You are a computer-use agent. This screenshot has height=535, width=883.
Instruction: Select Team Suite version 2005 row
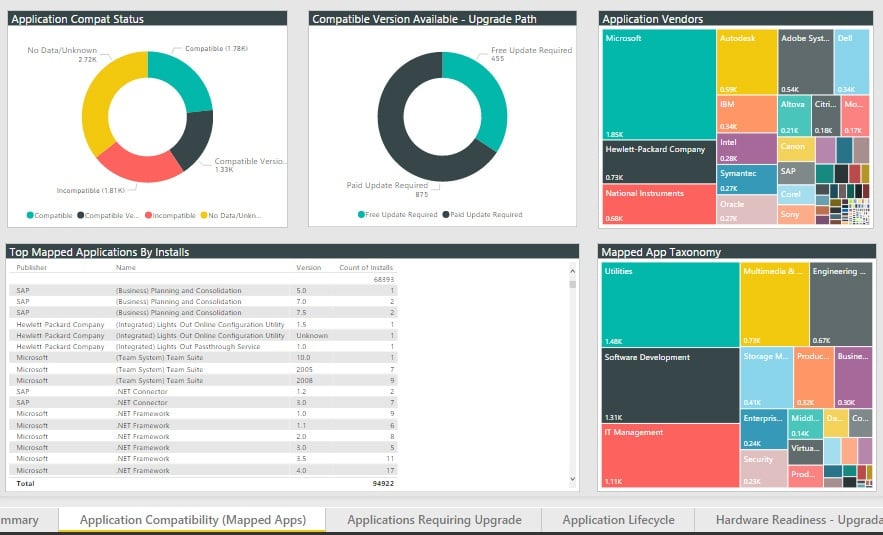(203, 369)
